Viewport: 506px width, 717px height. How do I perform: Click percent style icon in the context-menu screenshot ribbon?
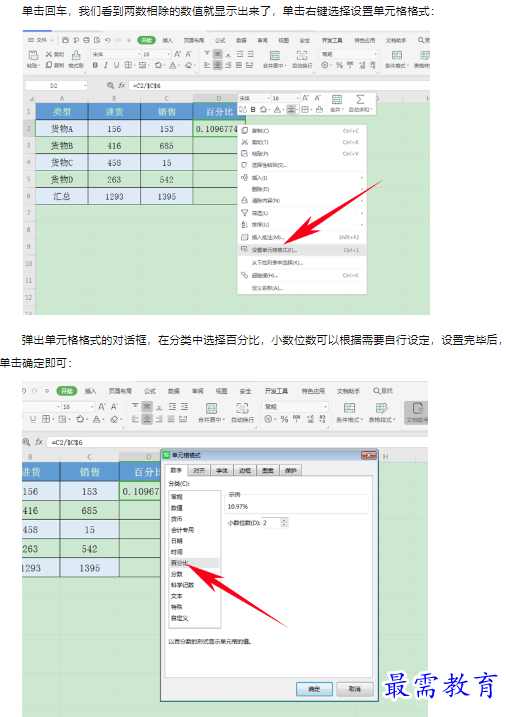pyautogui.click(x=339, y=65)
